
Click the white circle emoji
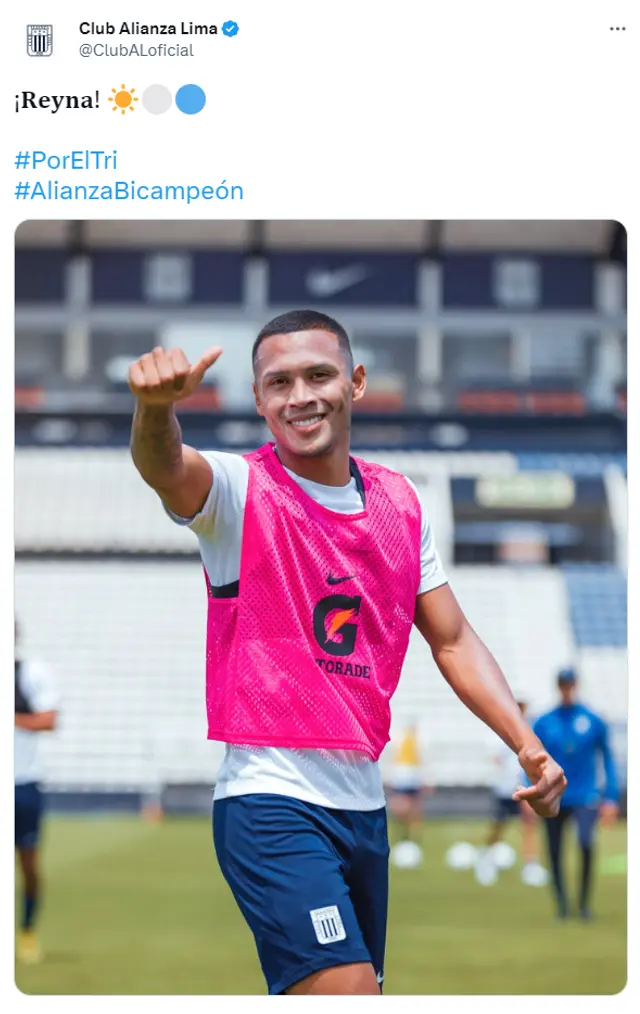(x=156, y=100)
